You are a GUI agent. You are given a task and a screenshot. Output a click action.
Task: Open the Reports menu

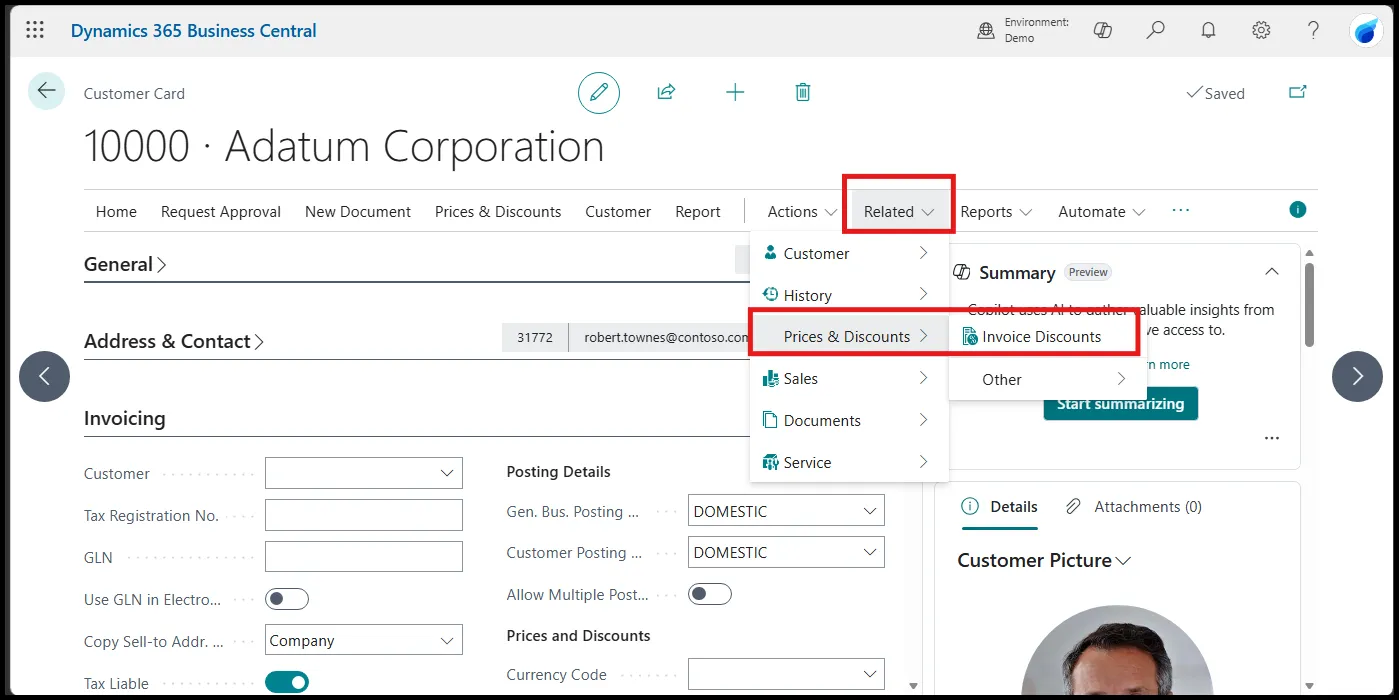[996, 212]
